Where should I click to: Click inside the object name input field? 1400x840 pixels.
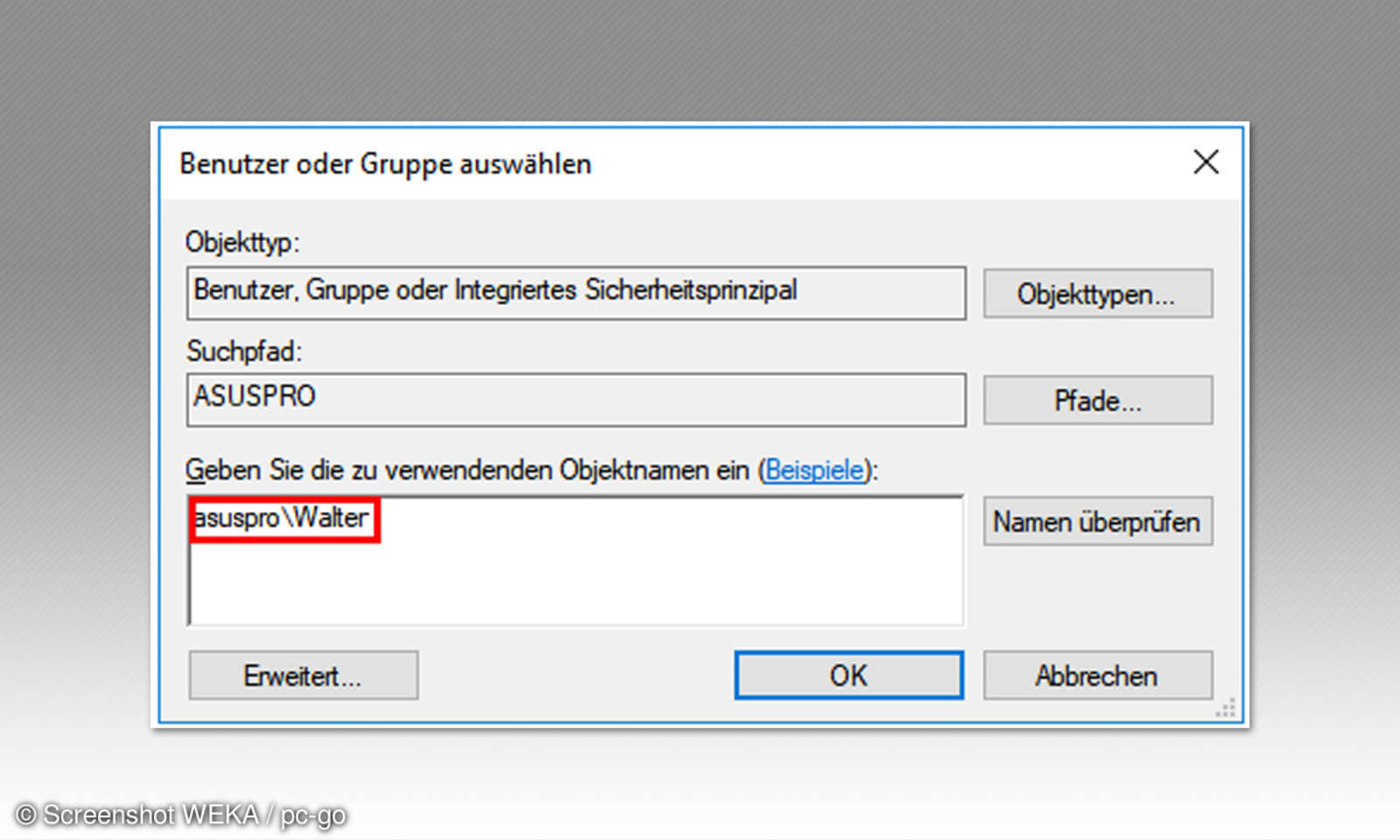(x=577, y=560)
